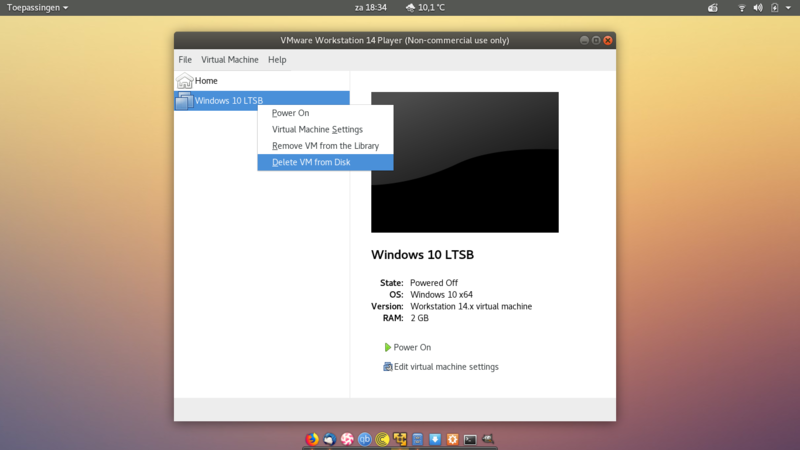This screenshot has width=800, height=450.
Task: Select Remove VM from the Library
Action: [x=326, y=146]
